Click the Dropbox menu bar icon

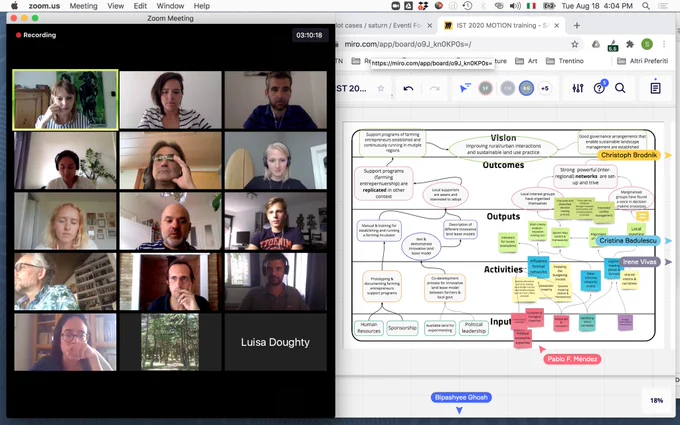pos(423,6)
